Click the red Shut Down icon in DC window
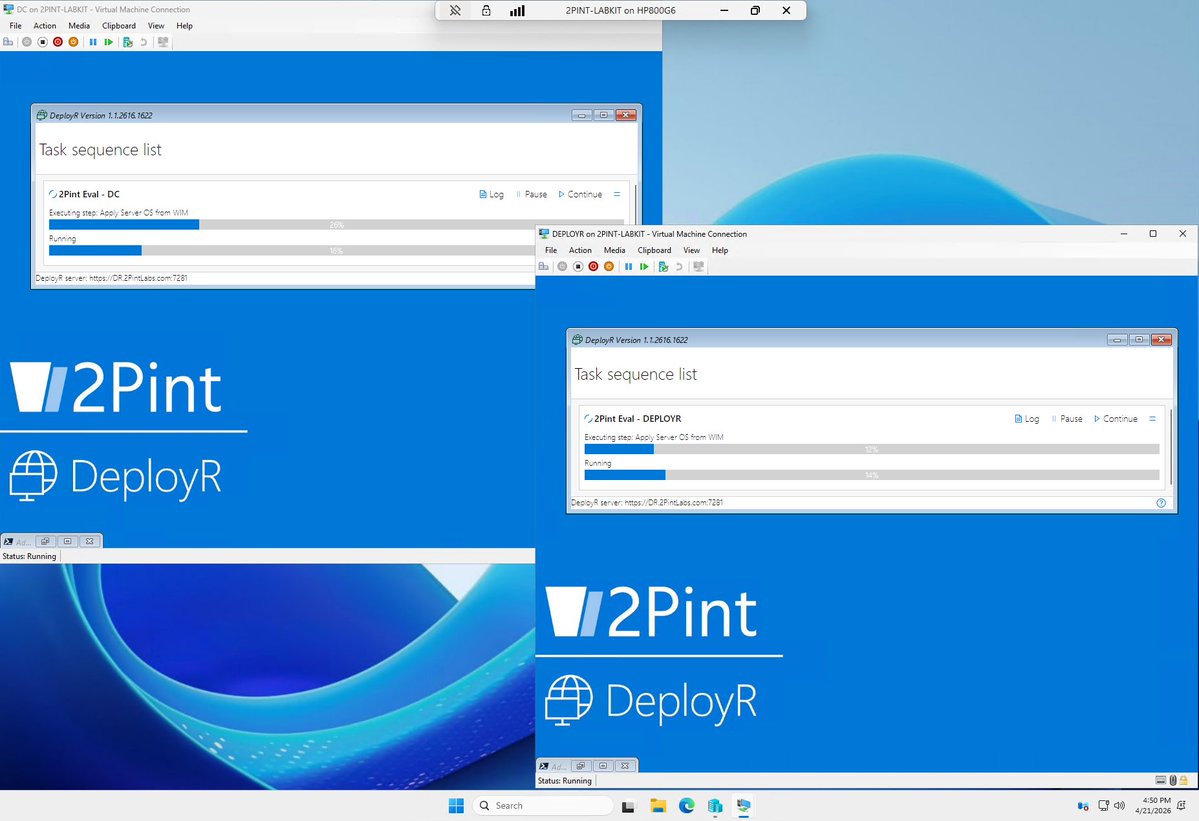 tap(57, 42)
